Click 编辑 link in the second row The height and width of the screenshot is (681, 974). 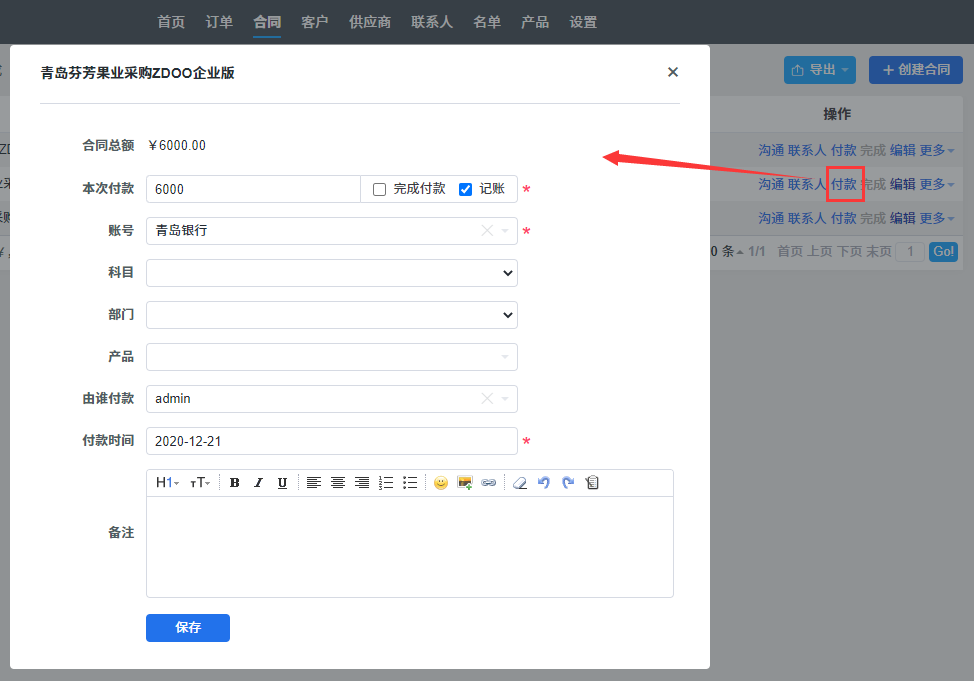click(x=903, y=185)
